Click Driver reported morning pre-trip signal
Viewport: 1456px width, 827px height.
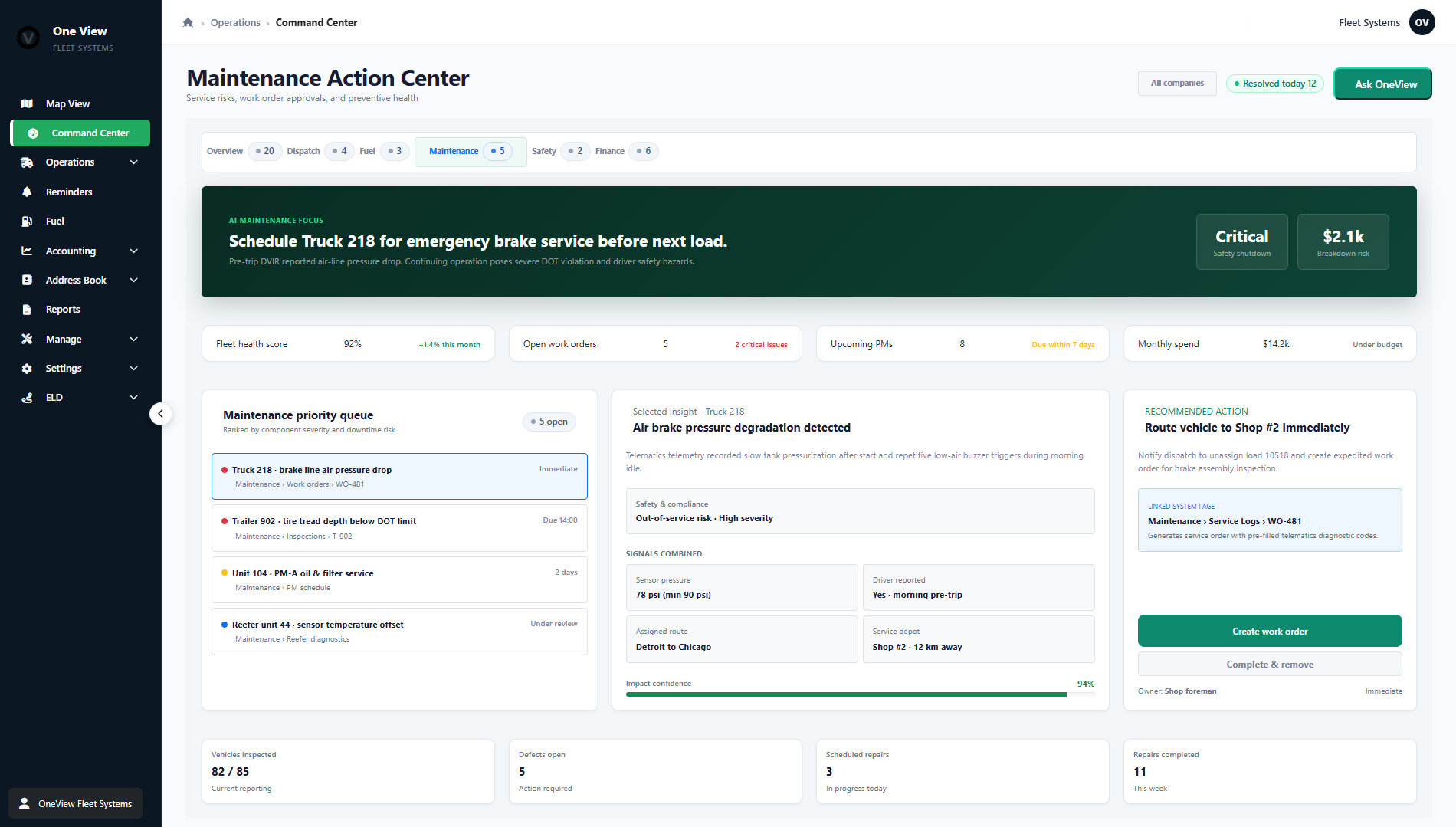[x=979, y=588]
